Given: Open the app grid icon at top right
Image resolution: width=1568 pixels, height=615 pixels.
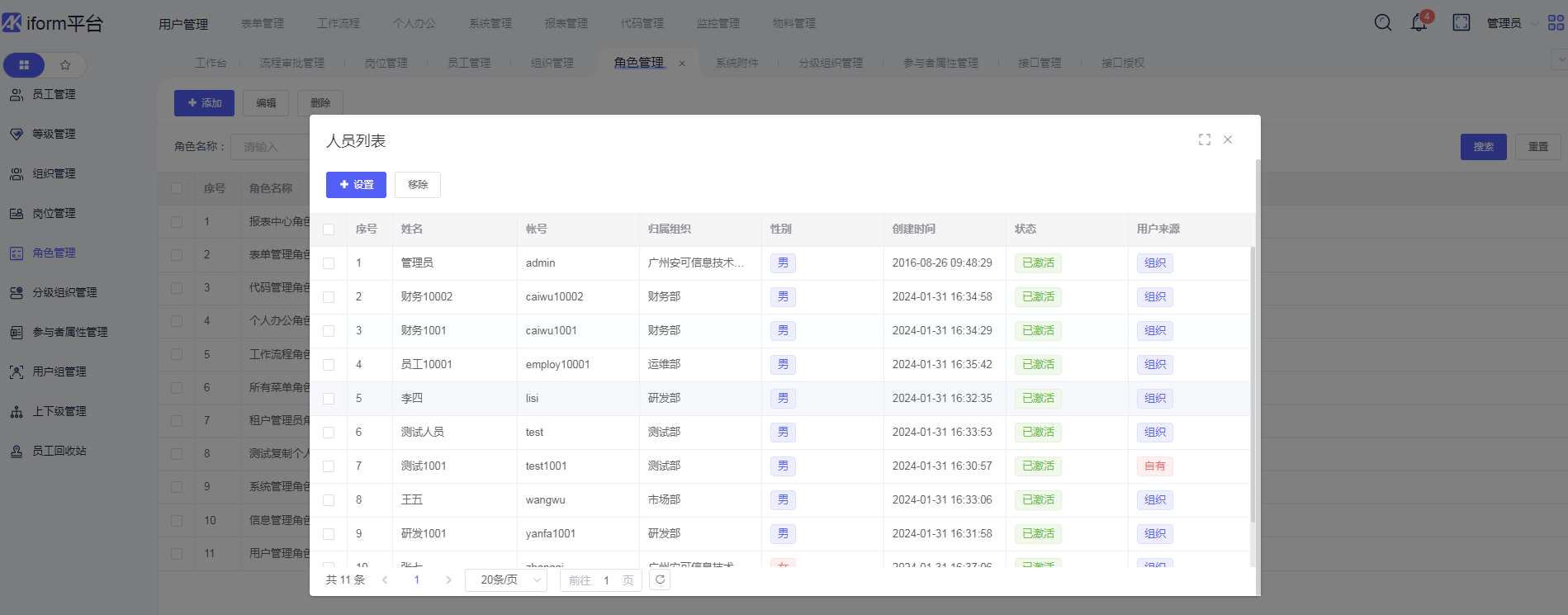Looking at the screenshot, I should (1556, 22).
